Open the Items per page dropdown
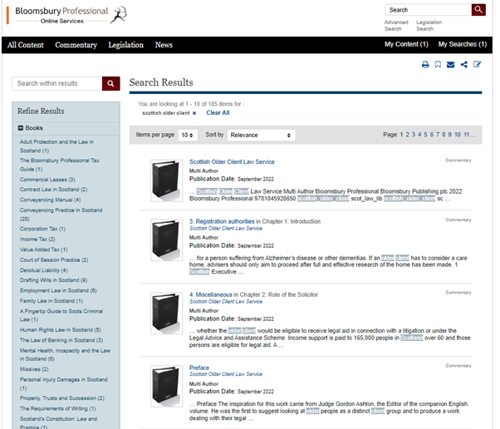500x429 pixels. point(188,135)
